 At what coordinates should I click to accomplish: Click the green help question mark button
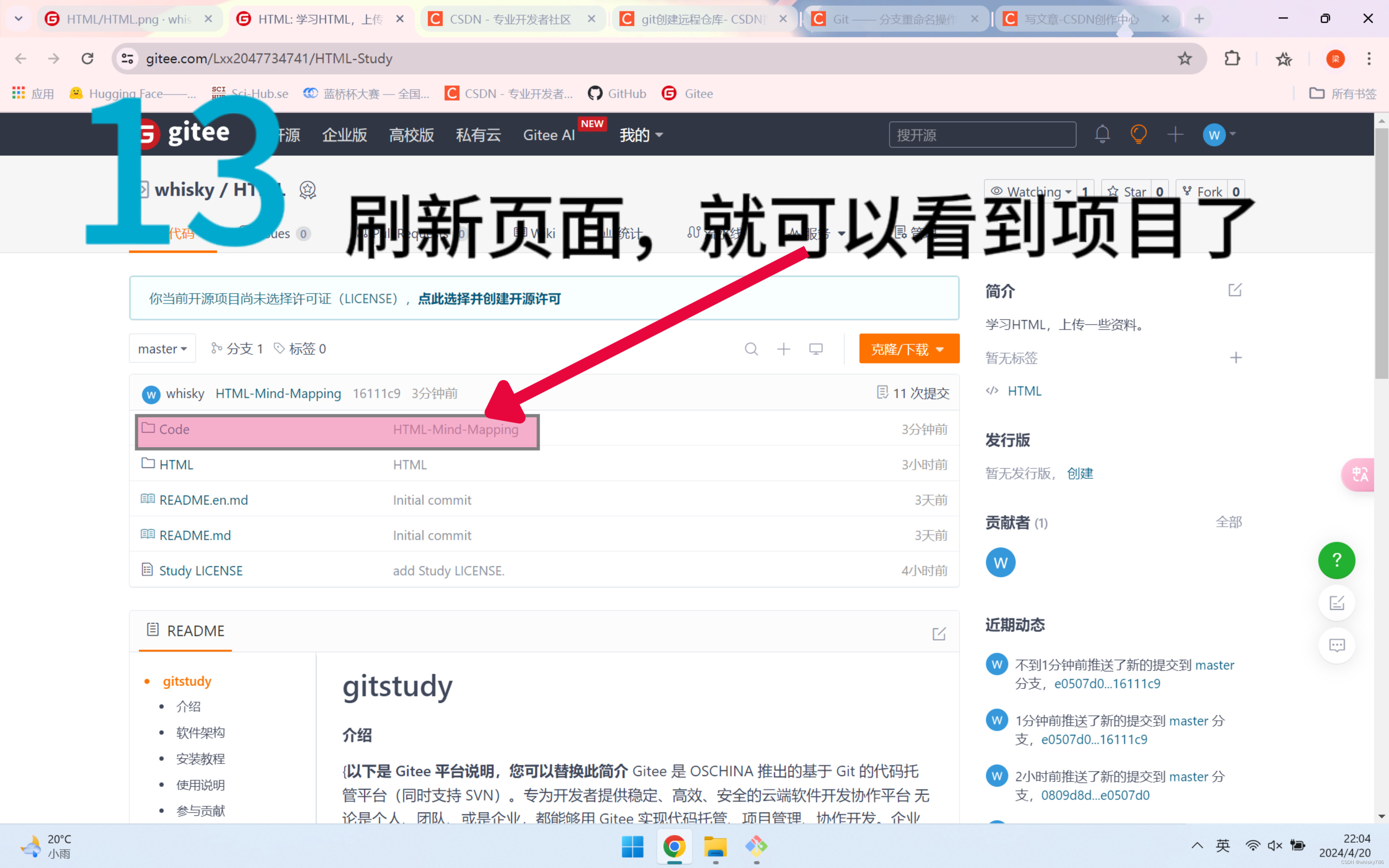point(1336,560)
